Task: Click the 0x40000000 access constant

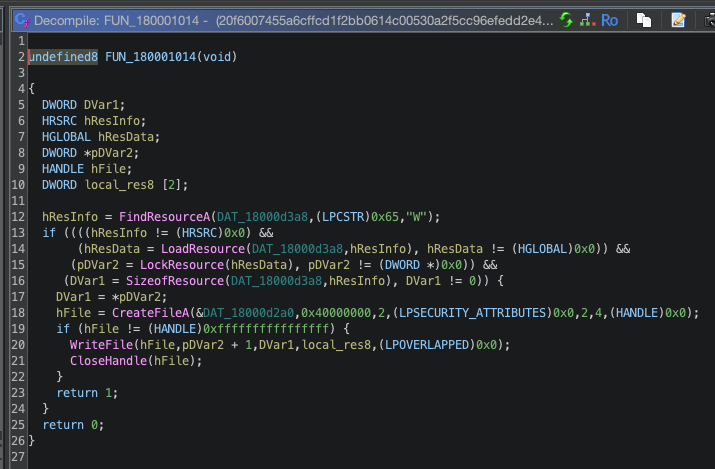Action: (x=336, y=313)
